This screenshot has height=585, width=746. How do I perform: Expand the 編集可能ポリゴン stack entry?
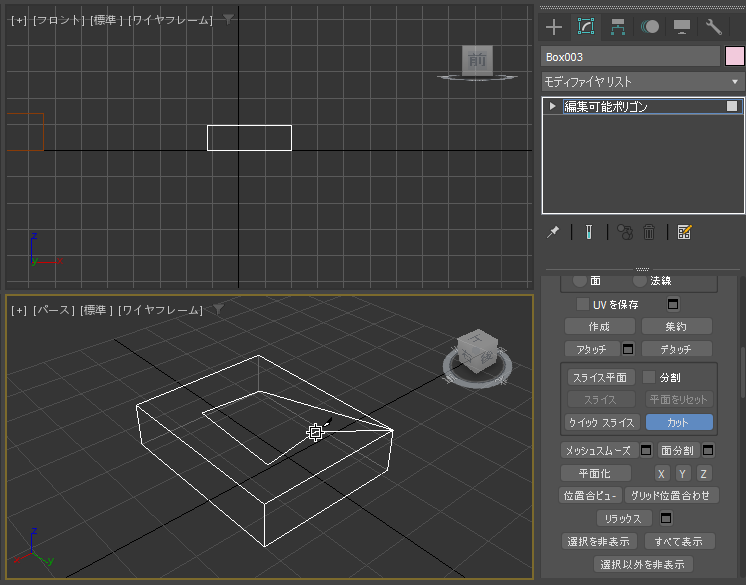click(552, 106)
